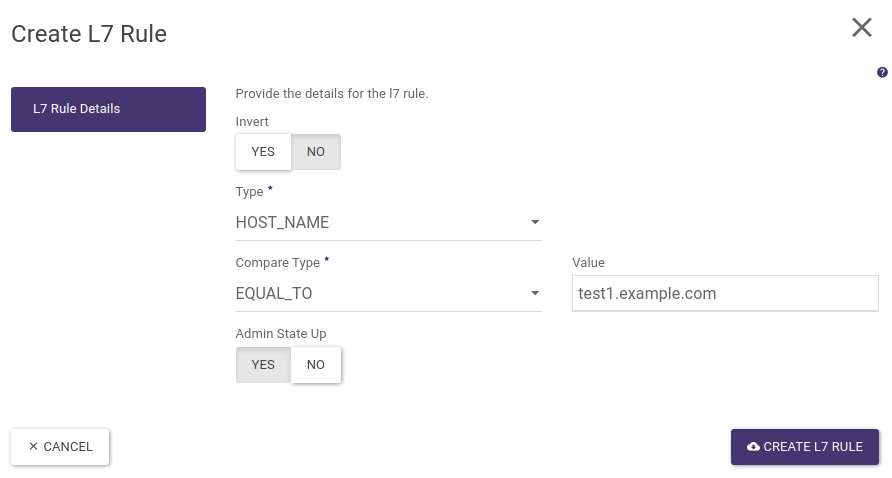Click the X icon beside Cancel
The height and width of the screenshot is (478, 892).
click(x=33, y=447)
